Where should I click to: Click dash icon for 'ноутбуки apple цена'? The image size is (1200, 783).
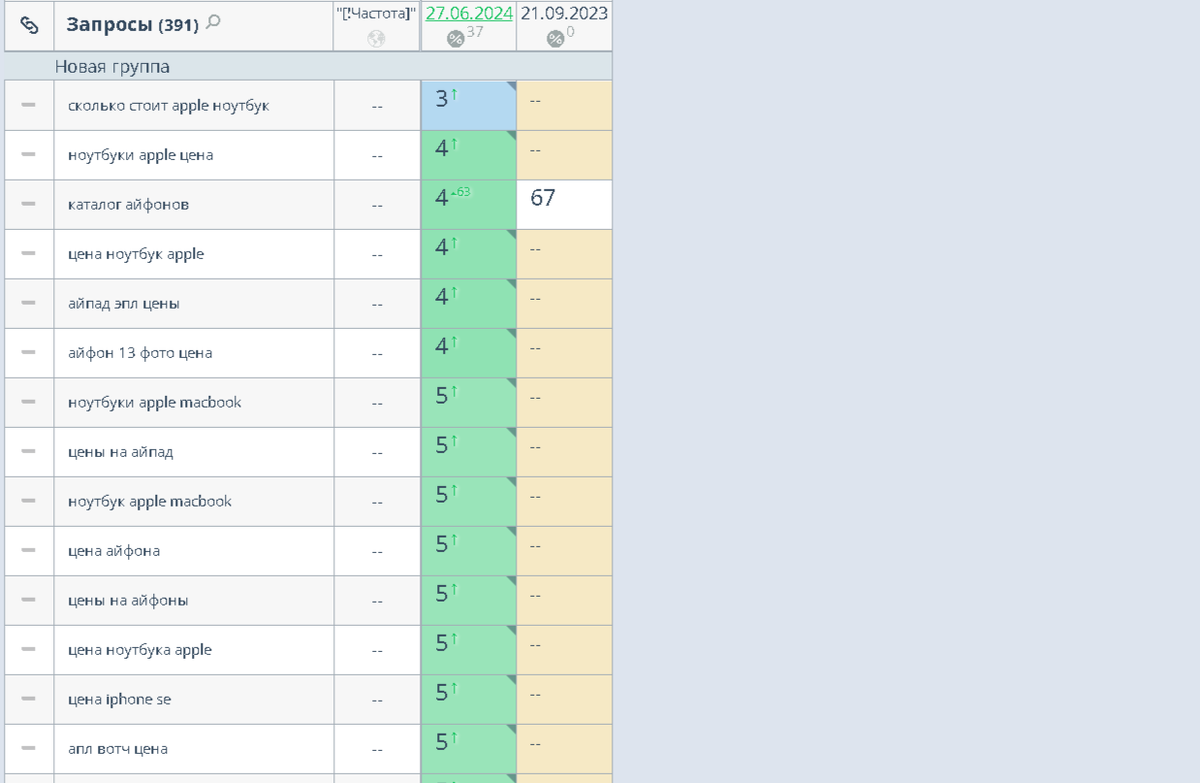(x=29, y=155)
